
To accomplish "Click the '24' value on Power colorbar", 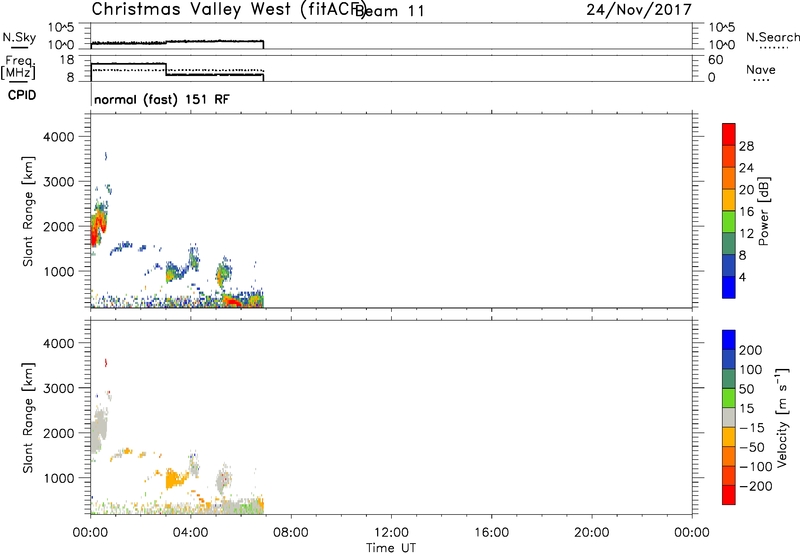I will (x=746, y=168).
